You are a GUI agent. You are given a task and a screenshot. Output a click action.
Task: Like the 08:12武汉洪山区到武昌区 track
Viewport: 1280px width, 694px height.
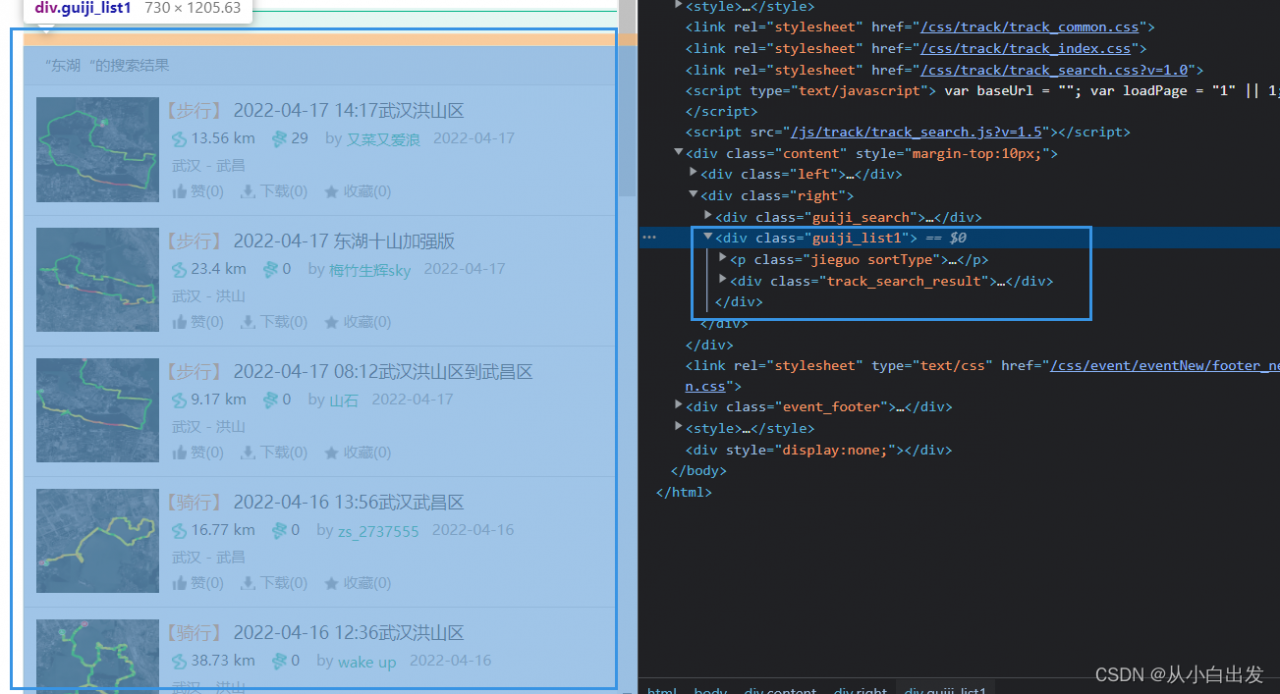coord(180,453)
